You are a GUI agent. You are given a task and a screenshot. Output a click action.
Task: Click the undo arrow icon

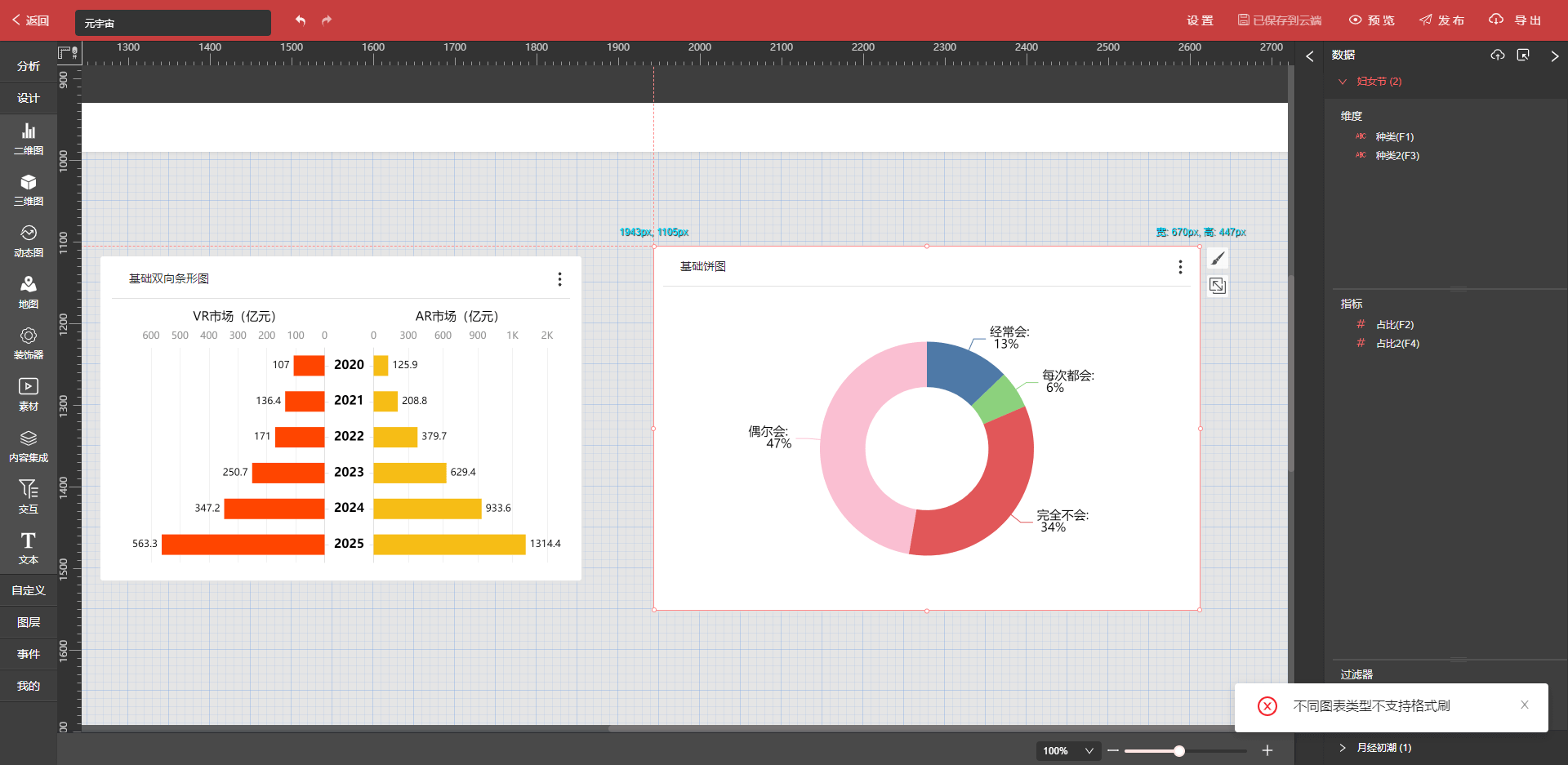[301, 20]
